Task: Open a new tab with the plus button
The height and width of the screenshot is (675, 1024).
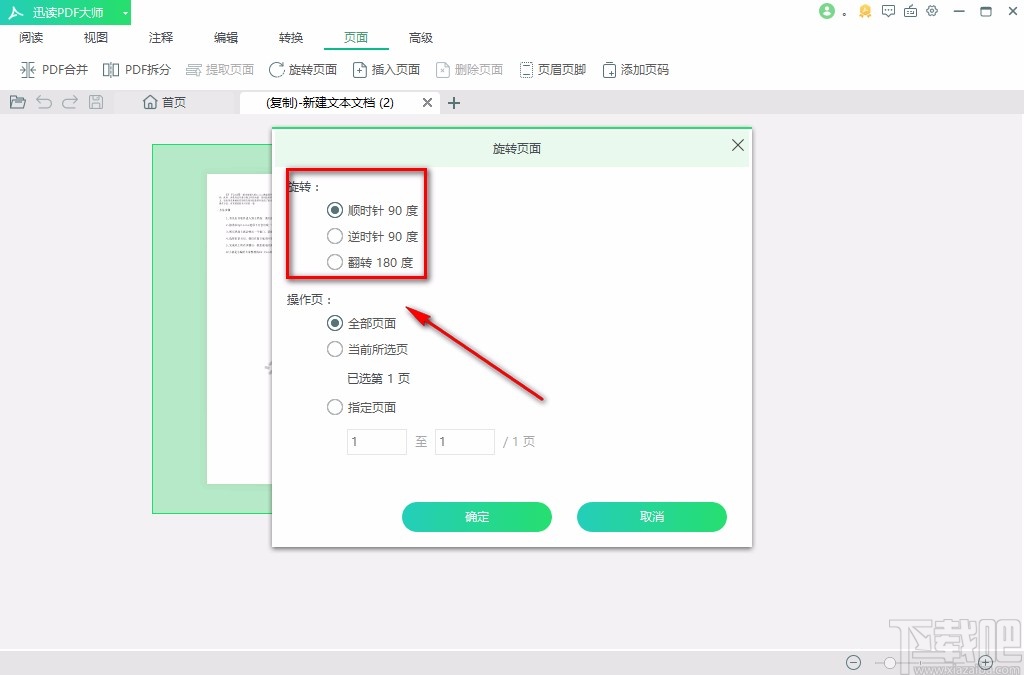Action: (454, 102)
